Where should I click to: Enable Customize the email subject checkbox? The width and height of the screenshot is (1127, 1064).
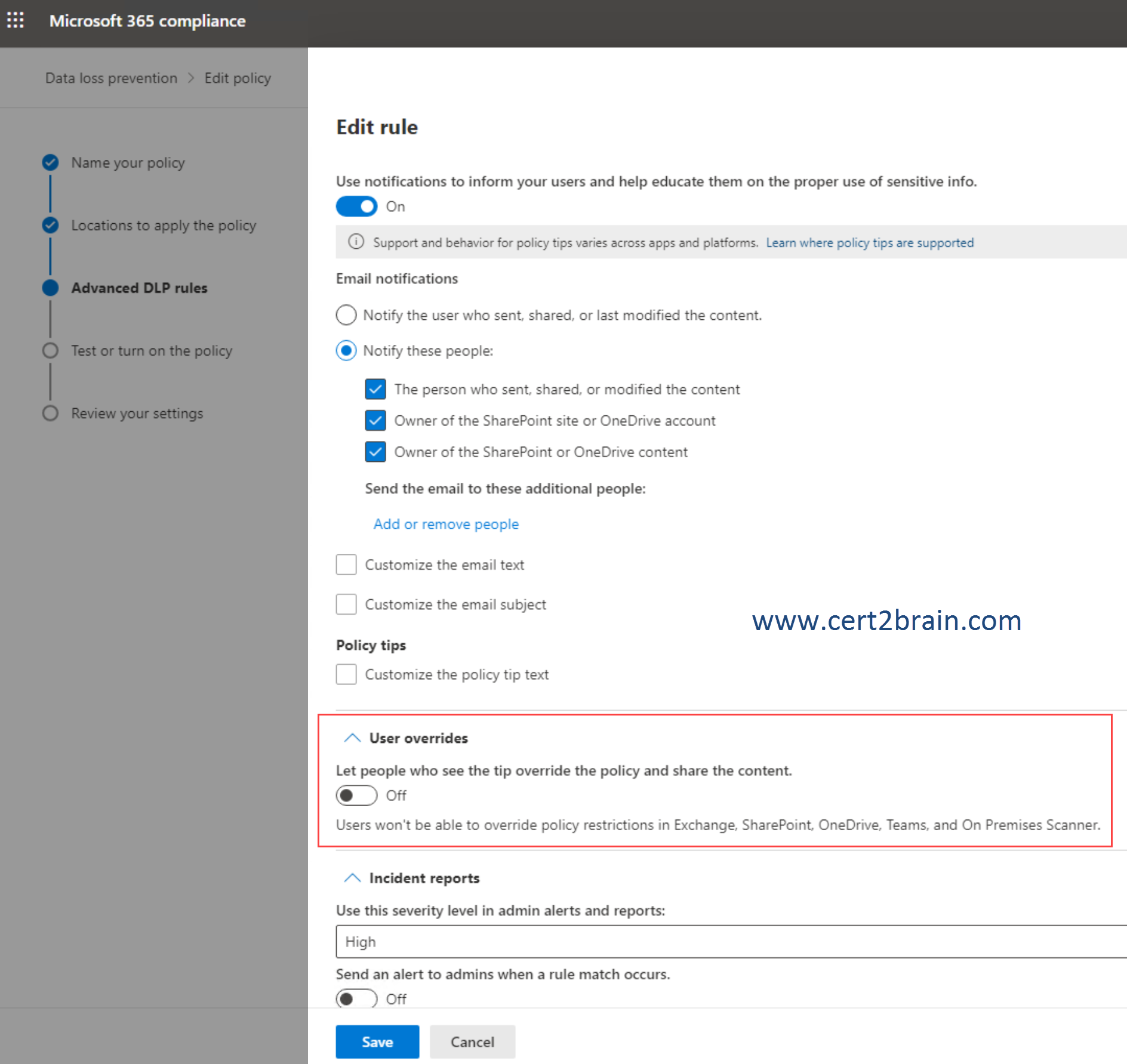point(346,604)
